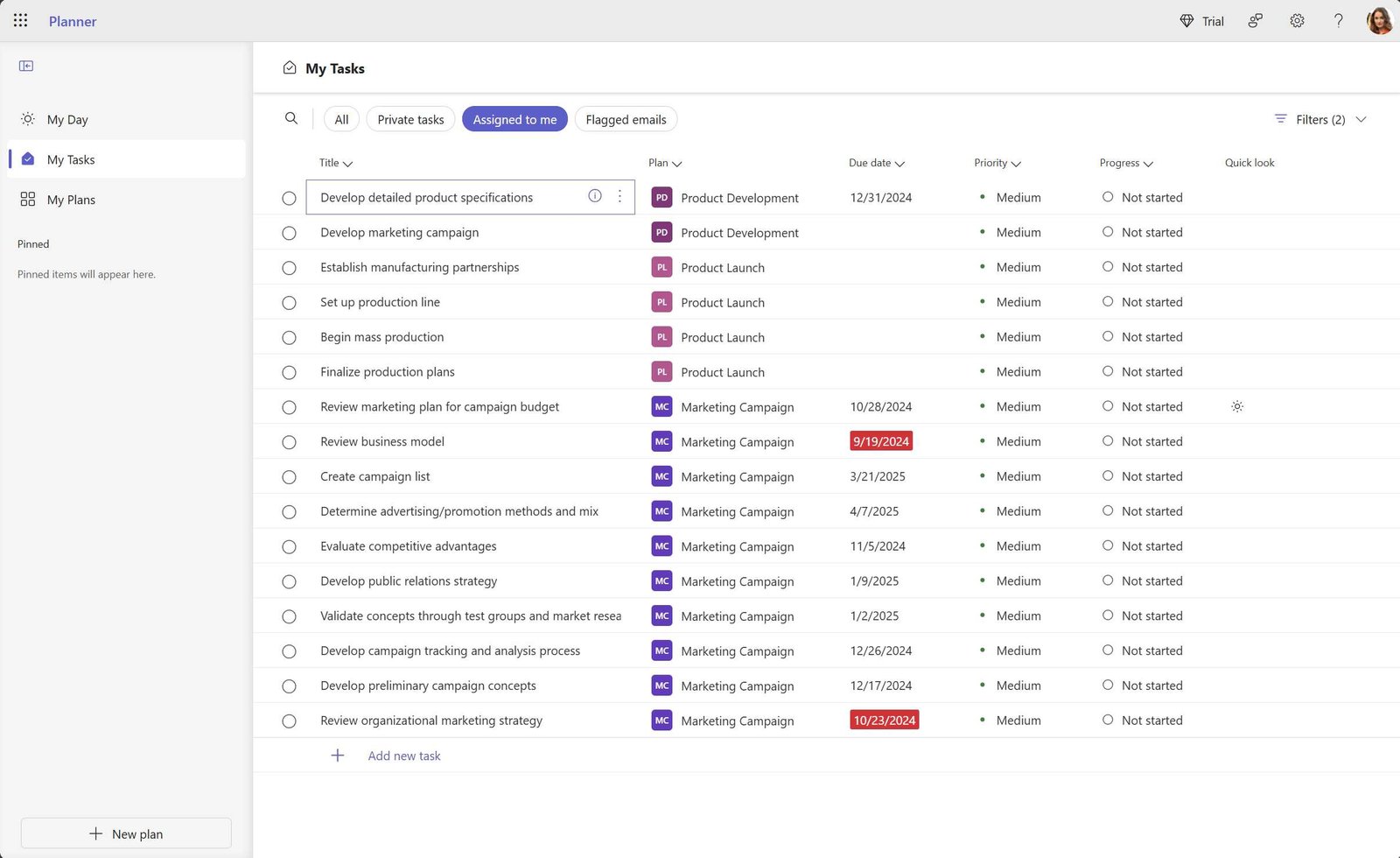Screen dimensions: 1400x858
Task: Add 'Review marketing plan' to My Day via sun icon
Action: point(1236,406)
